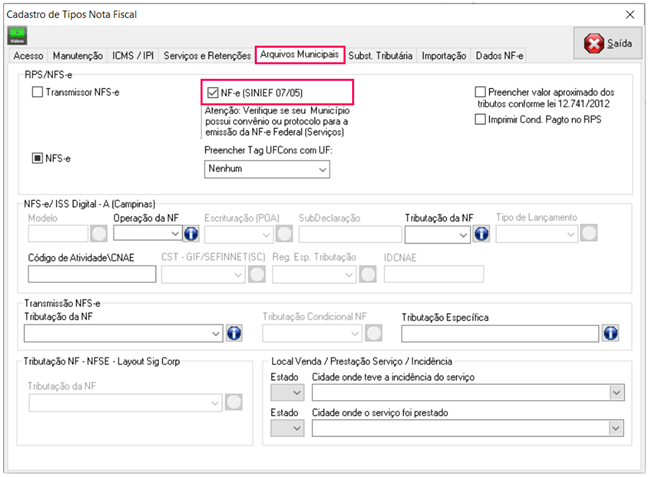Image resolution: width=650 pixels, height=477 pixels.
Task: Toggle Preencher valor aproximado dos tributos checkbox
Action: click(x=481, y=92)
